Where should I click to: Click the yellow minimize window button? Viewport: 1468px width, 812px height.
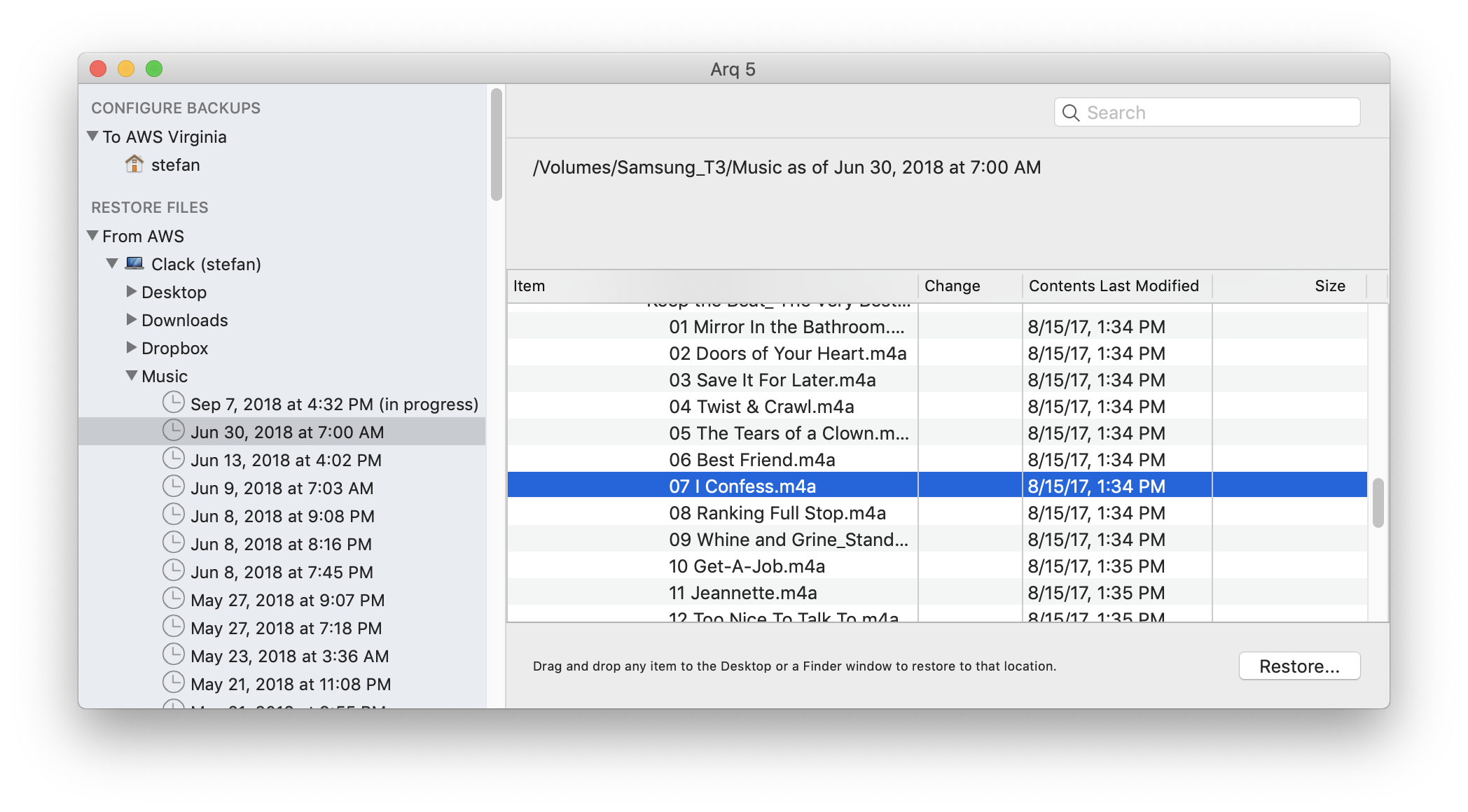[126, 69]
